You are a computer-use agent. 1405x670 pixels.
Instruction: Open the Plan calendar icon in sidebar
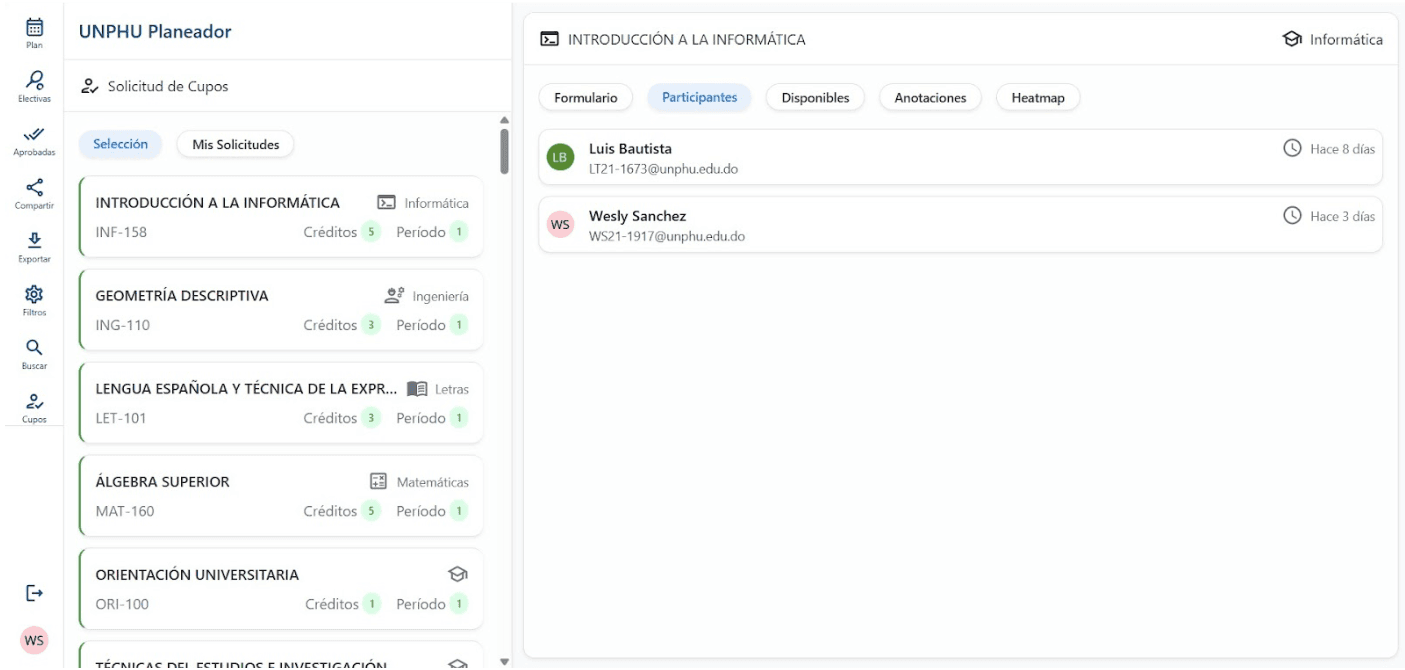34,28
